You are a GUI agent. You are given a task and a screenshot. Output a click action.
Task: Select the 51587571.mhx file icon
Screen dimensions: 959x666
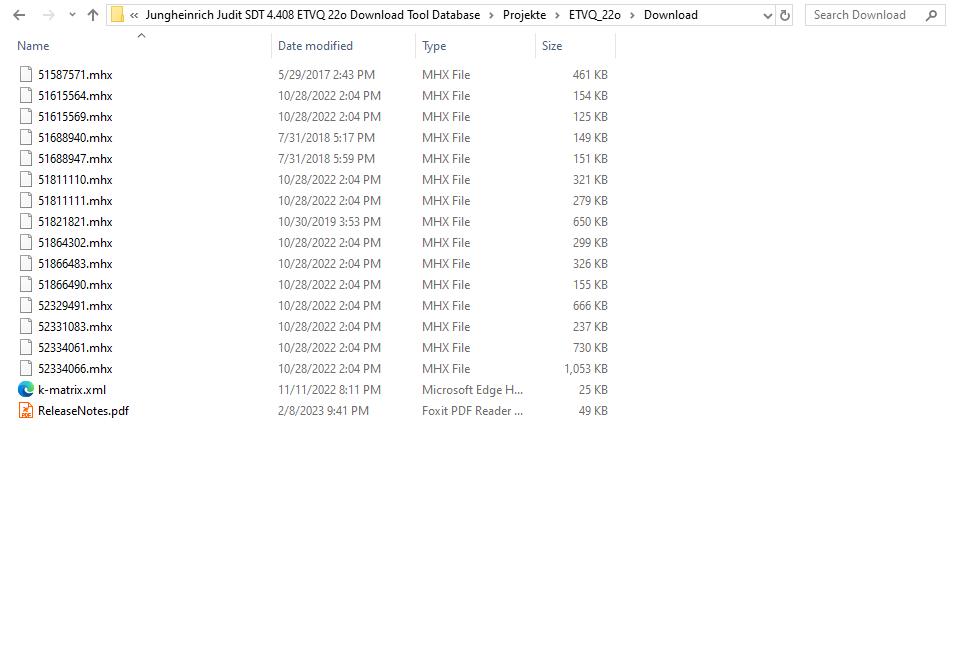(25, 74)
